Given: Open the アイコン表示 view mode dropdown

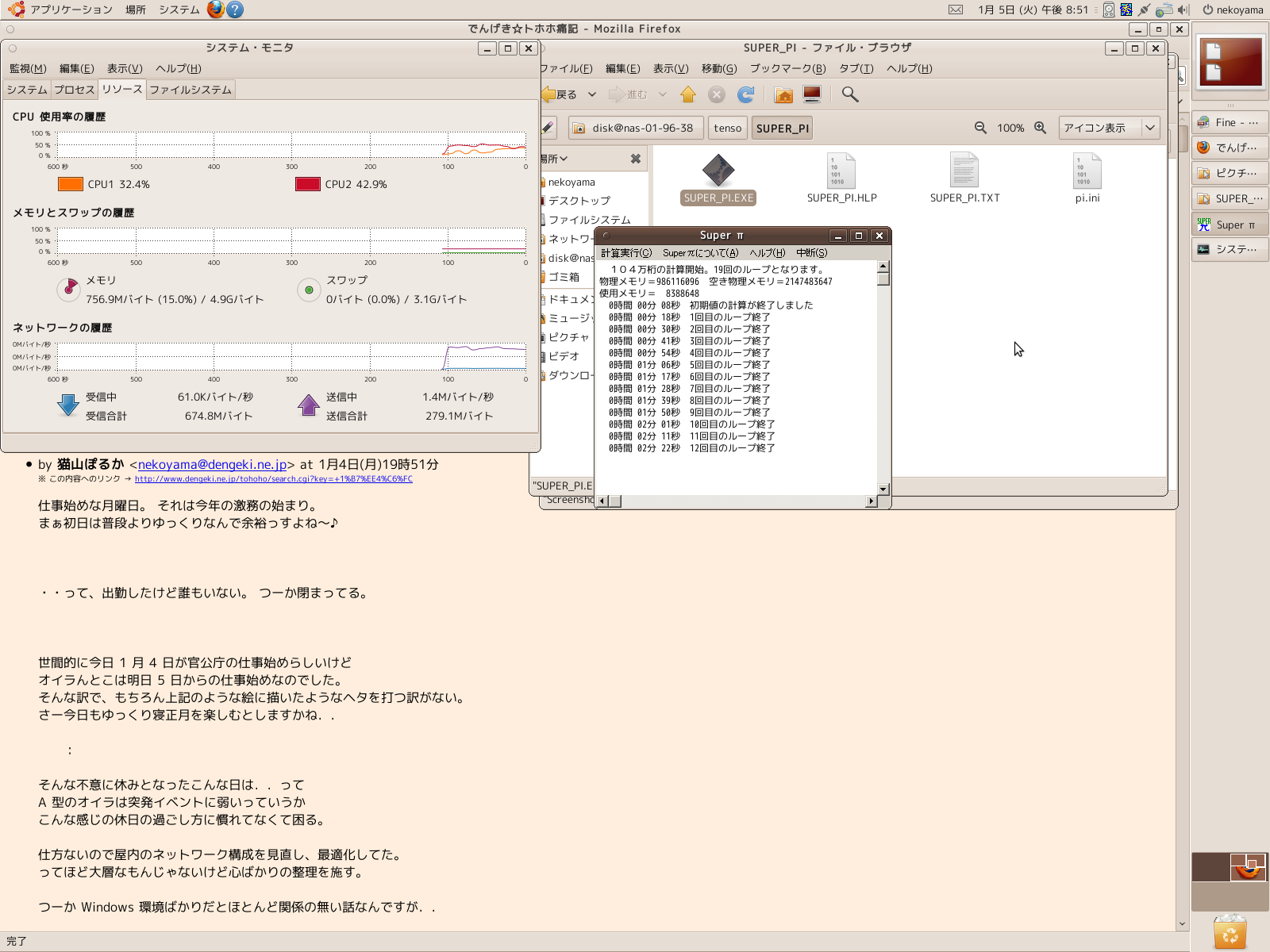Looking at the screenshot, I should [1109, 128].
